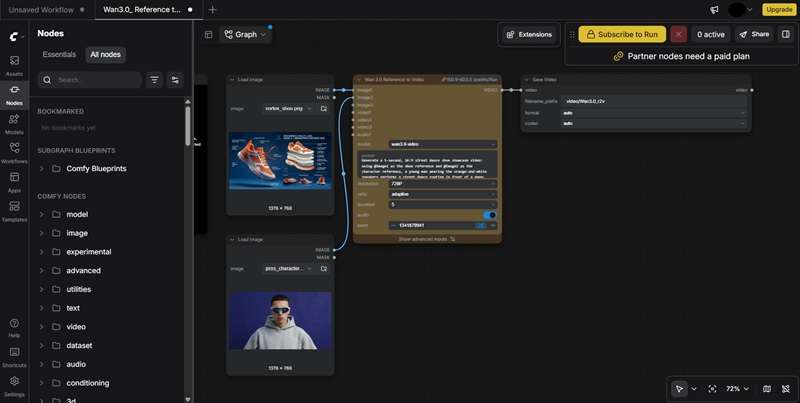
Task: Open the Save Video codec dropdown
Action: coord(654,123)
